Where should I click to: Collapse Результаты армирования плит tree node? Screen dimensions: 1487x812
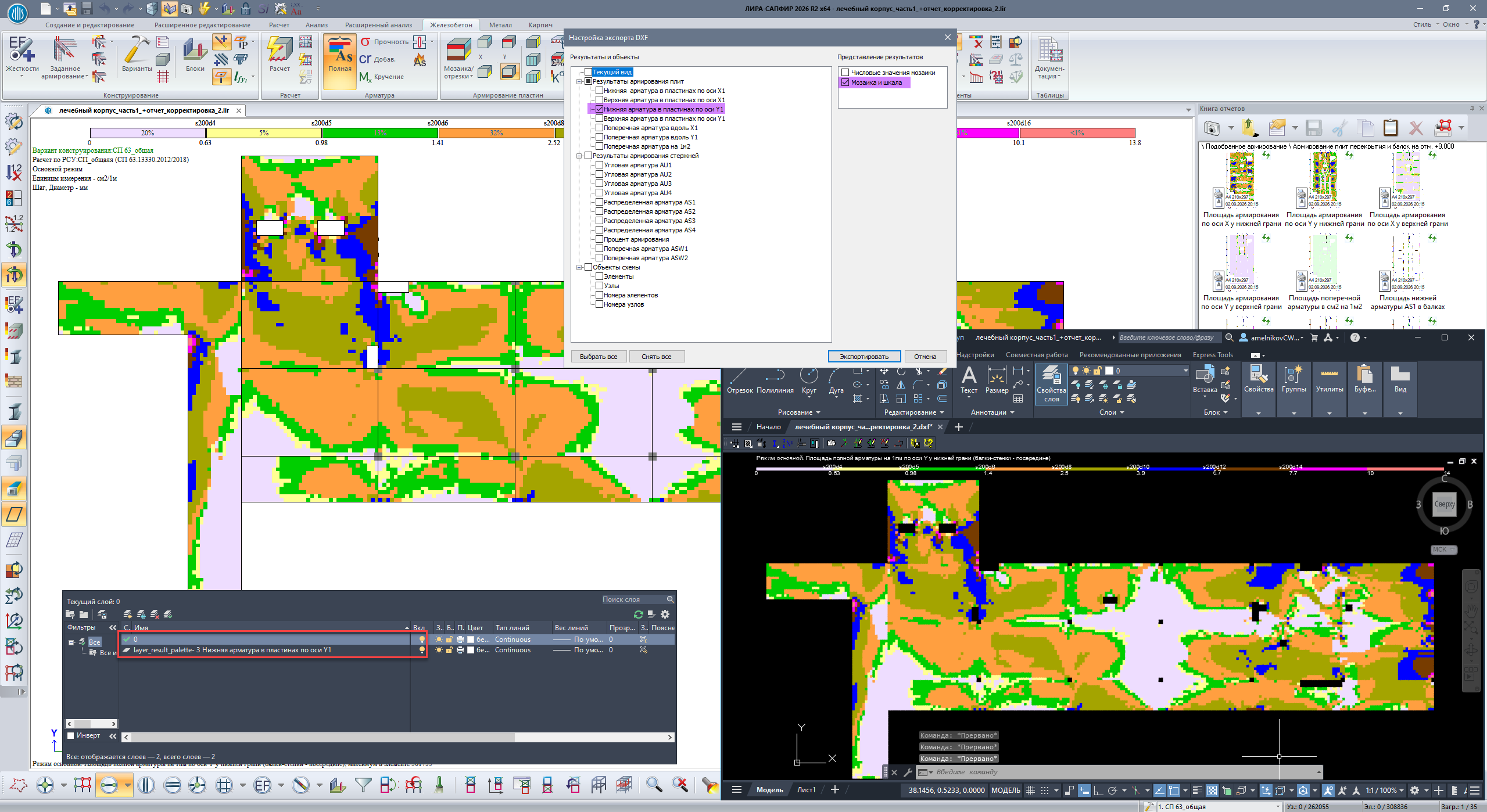(579, 81)
